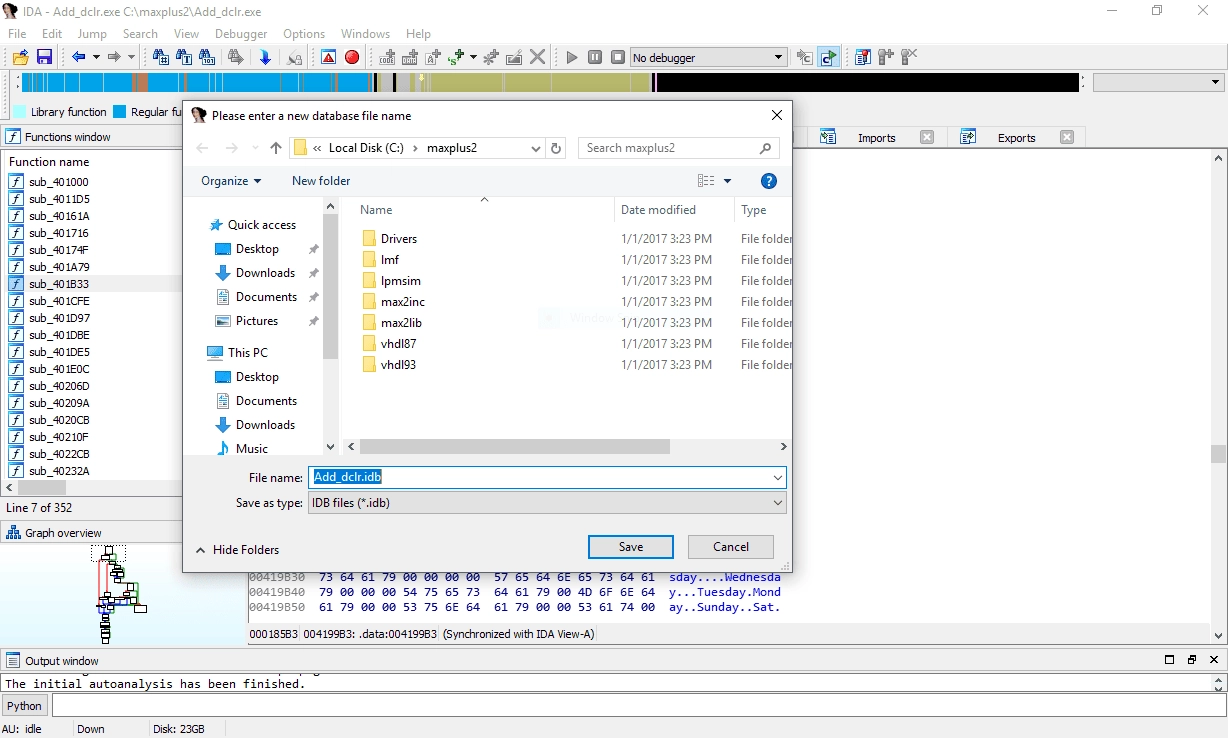The image size is (1228, 738).
Task: Pause the process with the pause icon
Action: pos(595,57)
